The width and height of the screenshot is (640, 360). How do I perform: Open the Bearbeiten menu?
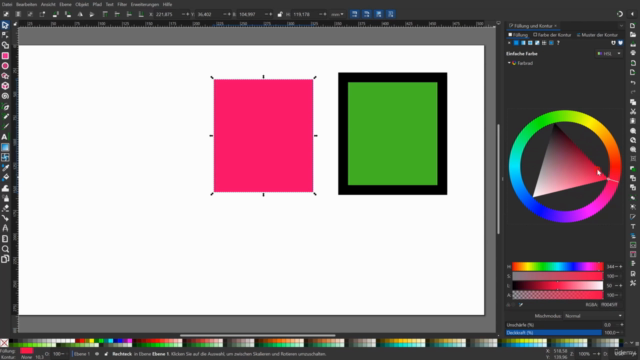coord(27,4)
